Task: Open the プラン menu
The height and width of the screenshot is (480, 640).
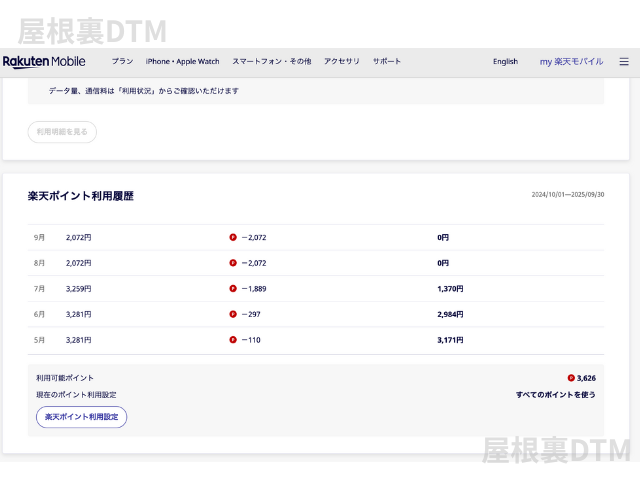Action: [x=122, y=62]
